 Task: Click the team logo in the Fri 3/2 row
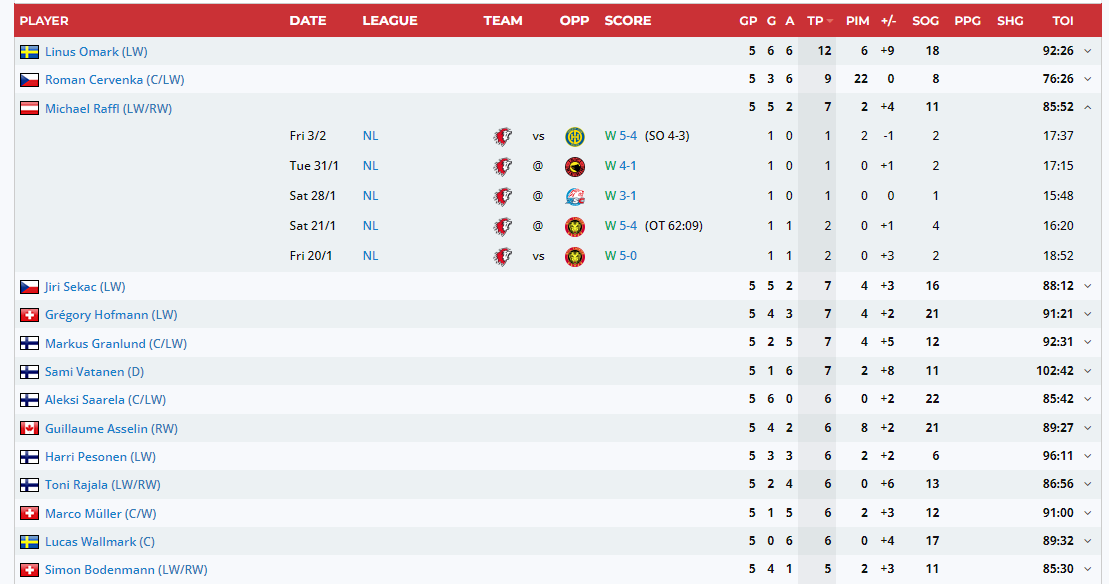tap(503, 137)
